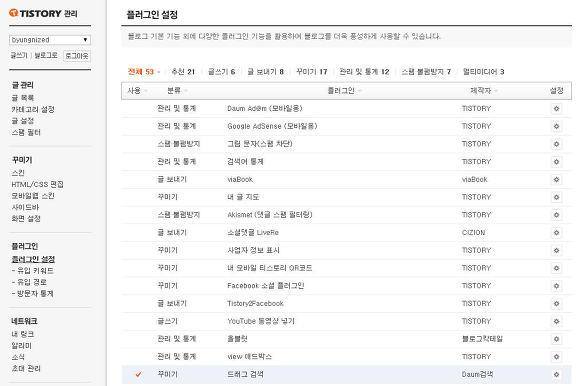Open settings gear for Google AdSense (모바일용)
The image size is (580, 386).
(x=556, y=126)
